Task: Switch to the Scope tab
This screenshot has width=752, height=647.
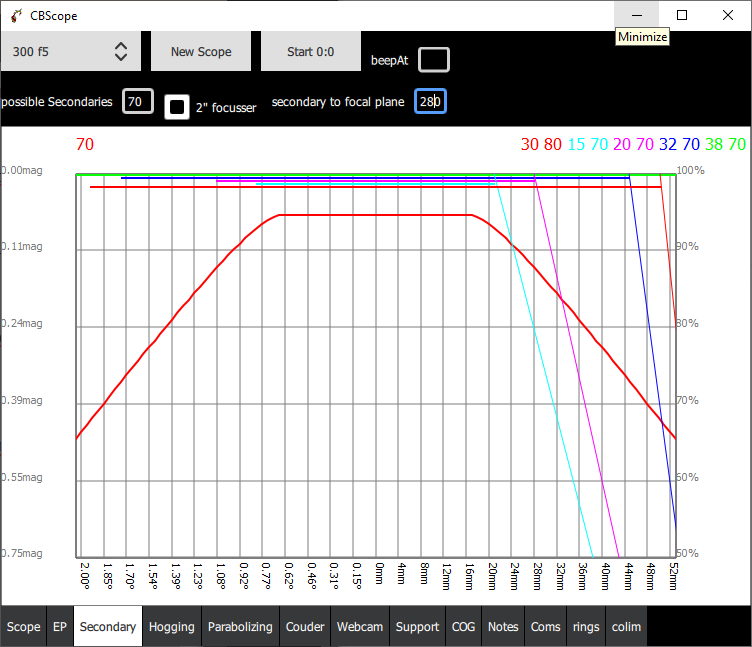Action: [24, 626]
